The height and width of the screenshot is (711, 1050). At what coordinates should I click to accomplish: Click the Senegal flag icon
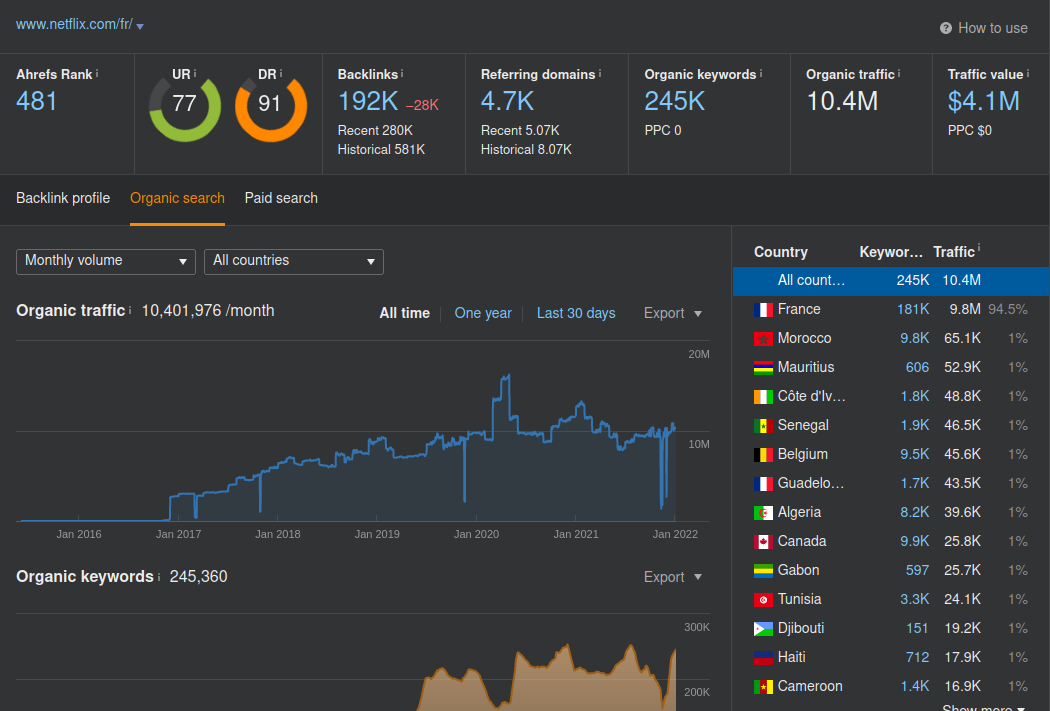tap(763, 426)
